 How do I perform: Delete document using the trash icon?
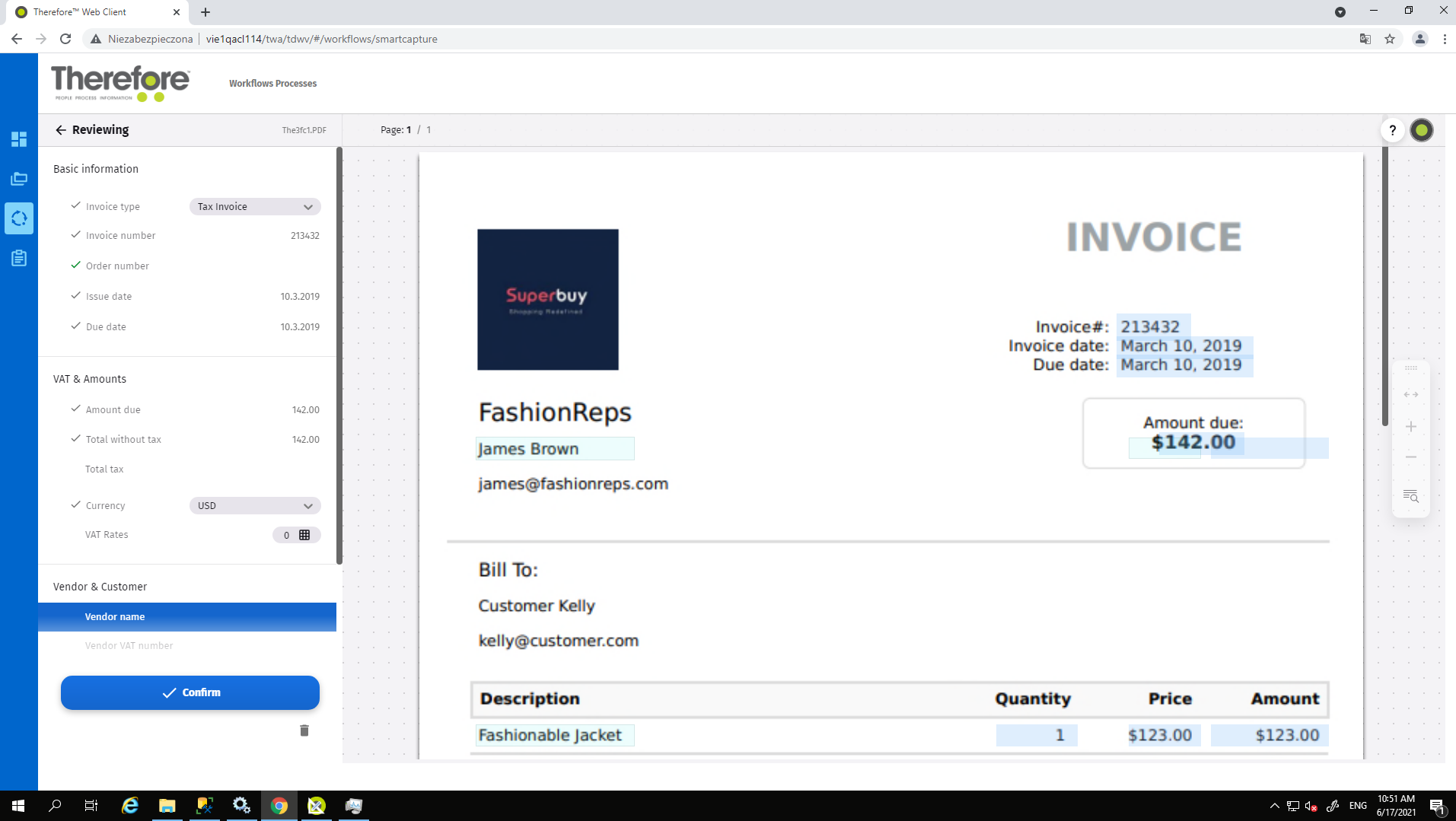click(304, 730)
